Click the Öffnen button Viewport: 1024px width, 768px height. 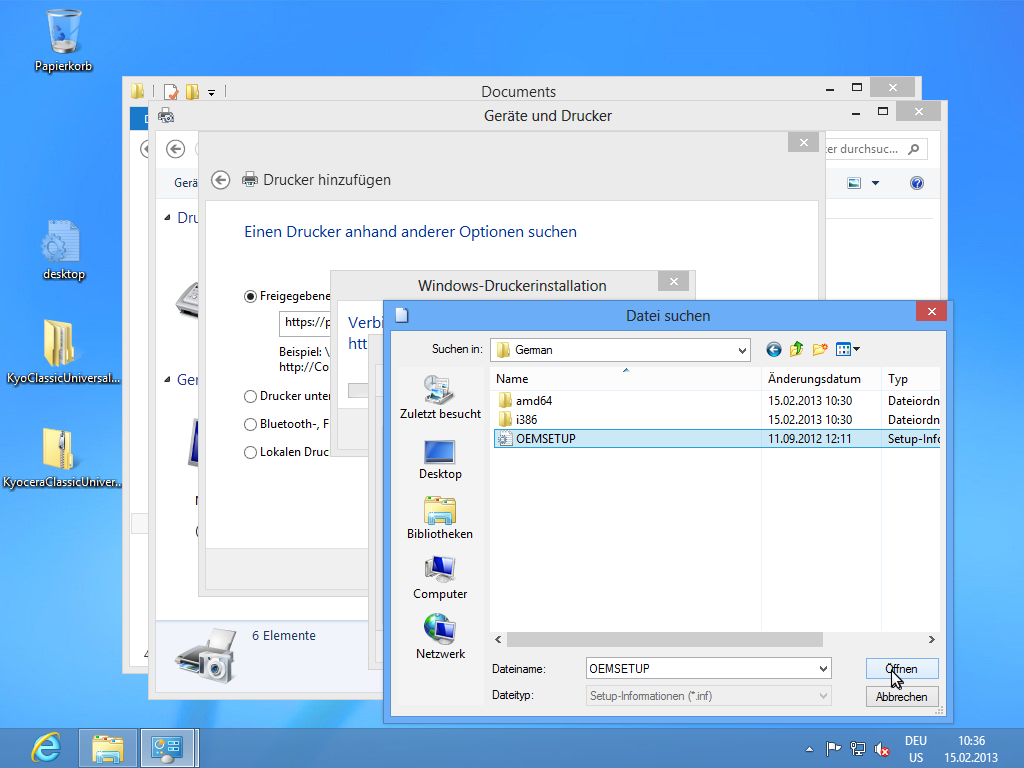coord(902,669)
